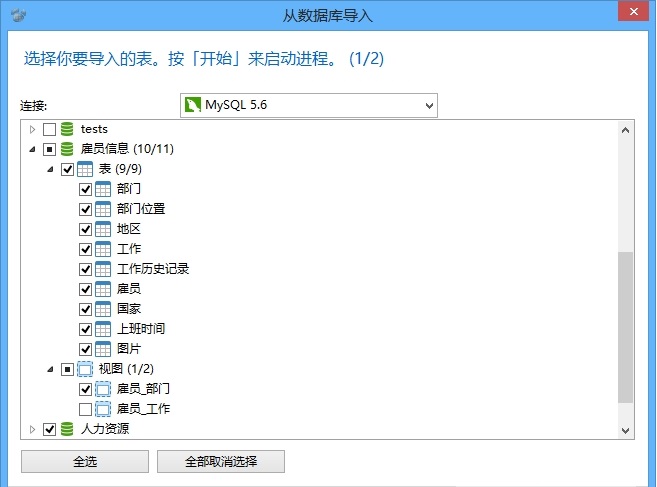This screenshot has width=657, height=487.
Task: Select the 工作历史记录 row label
Action: [153, 269]
